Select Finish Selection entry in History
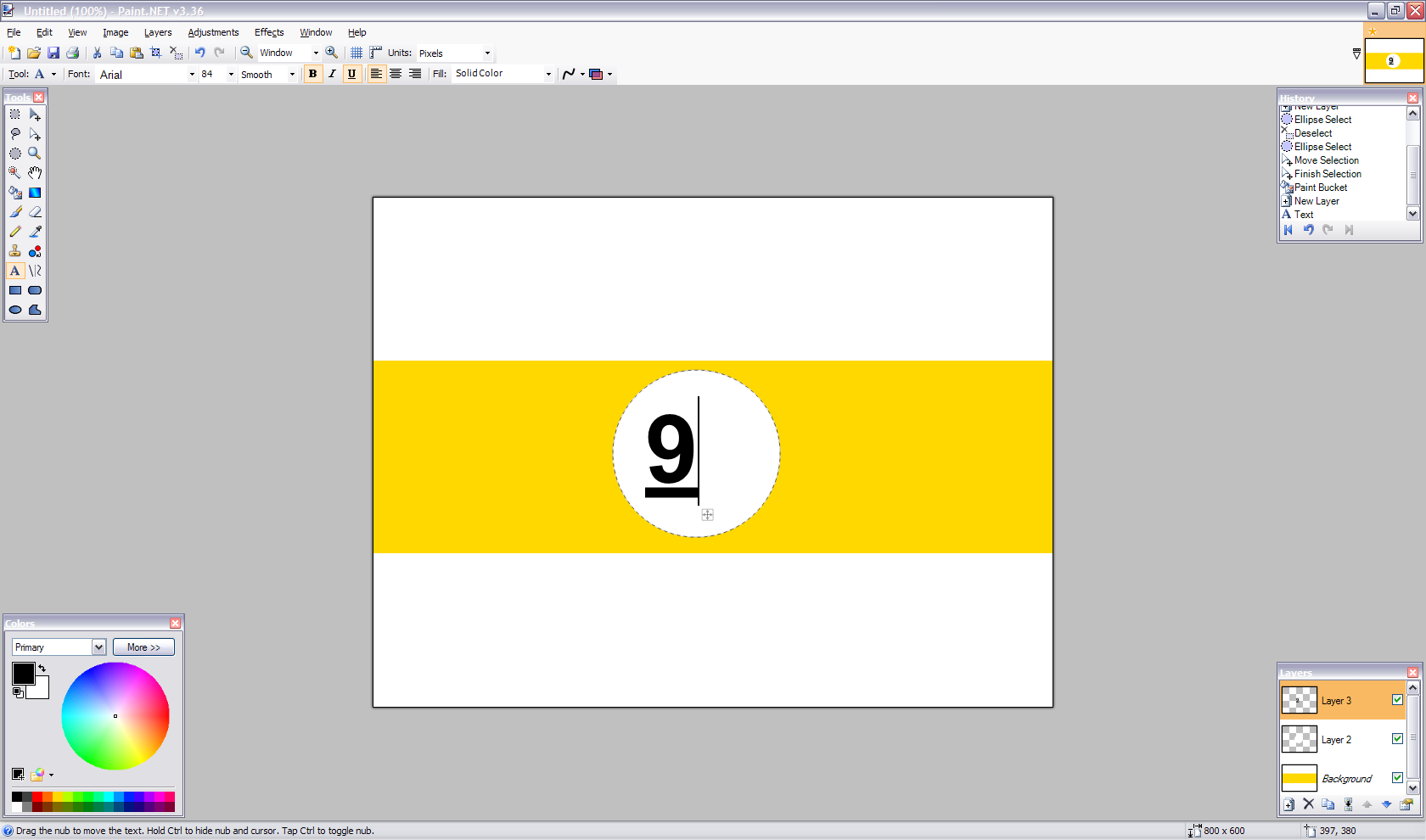Viewport: 1426px width, 840px height. (x=1328, y=174)
